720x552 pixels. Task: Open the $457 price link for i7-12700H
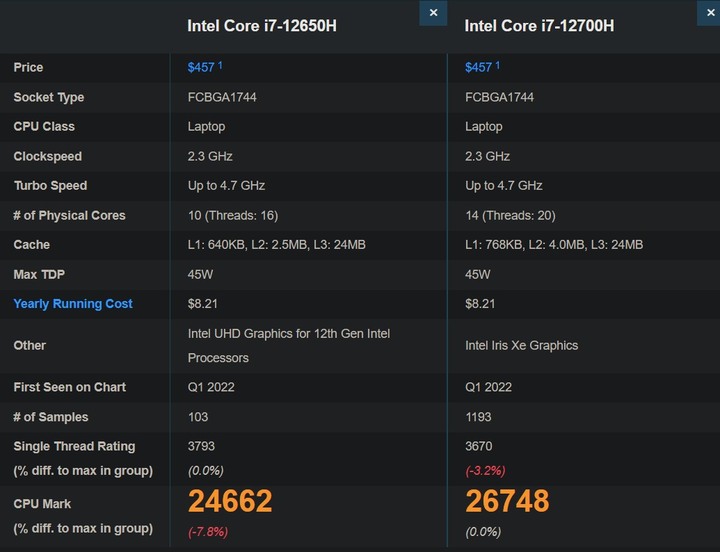click(x=478, y=68)
